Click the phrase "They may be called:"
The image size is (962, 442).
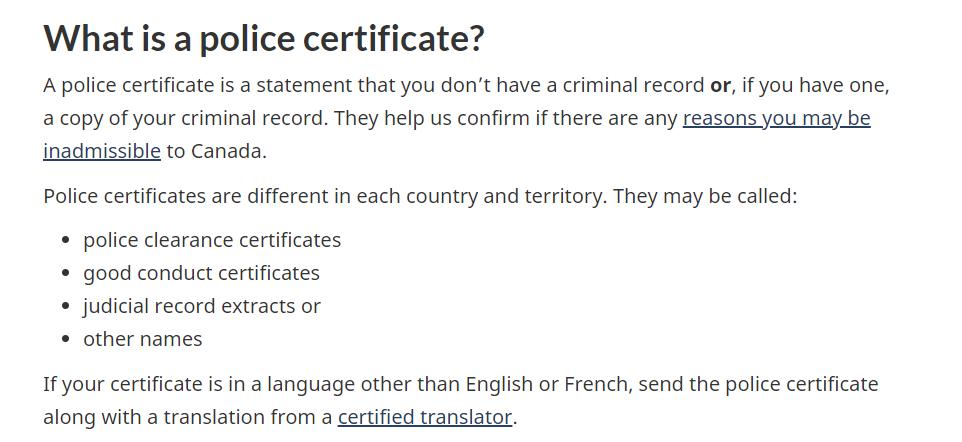point(705,195)
